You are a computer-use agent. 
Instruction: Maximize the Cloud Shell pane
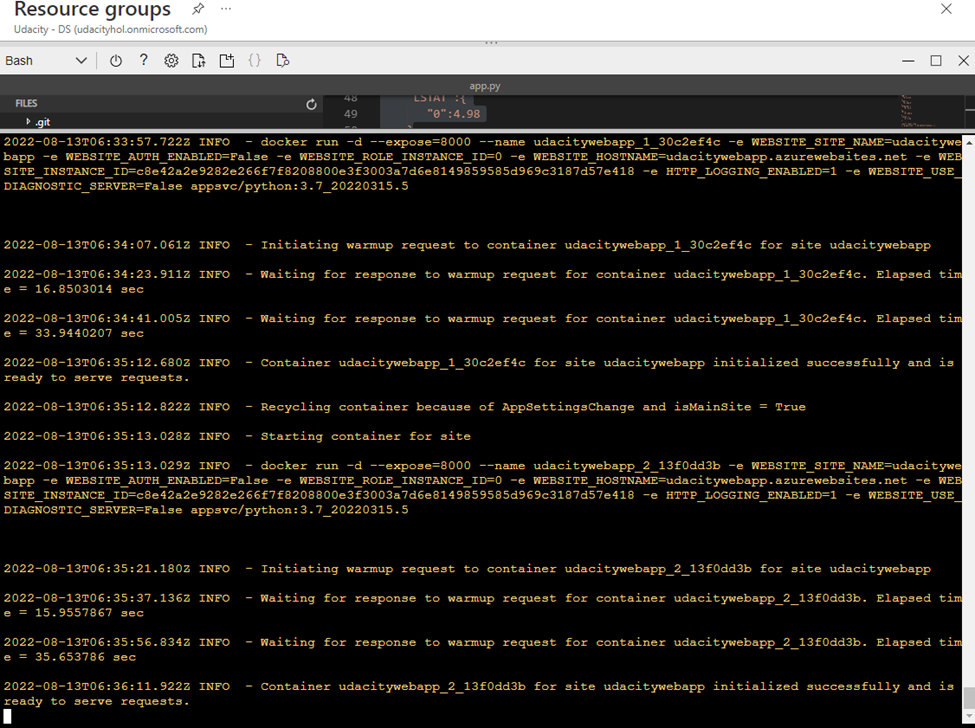pos(936,60)
